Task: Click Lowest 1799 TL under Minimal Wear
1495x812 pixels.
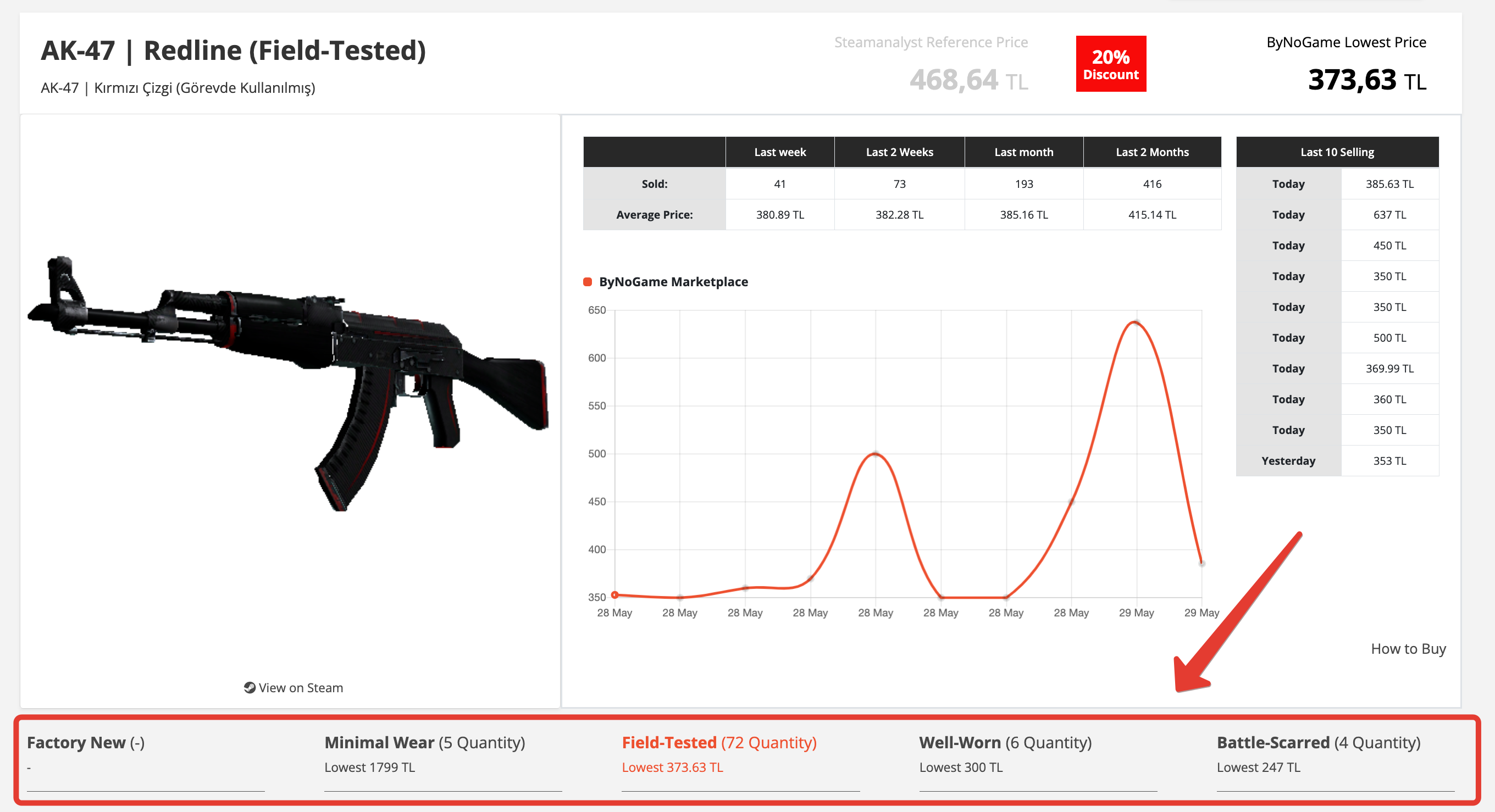Action: point(370,767)
